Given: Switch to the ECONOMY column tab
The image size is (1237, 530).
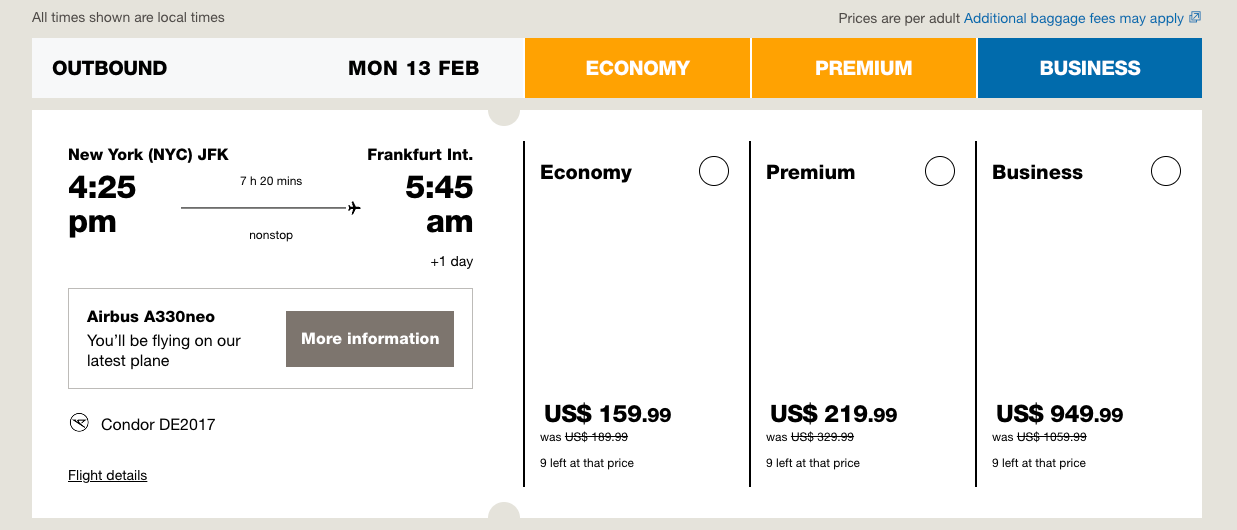Looking at the screenshot, I should click(637, 68).
